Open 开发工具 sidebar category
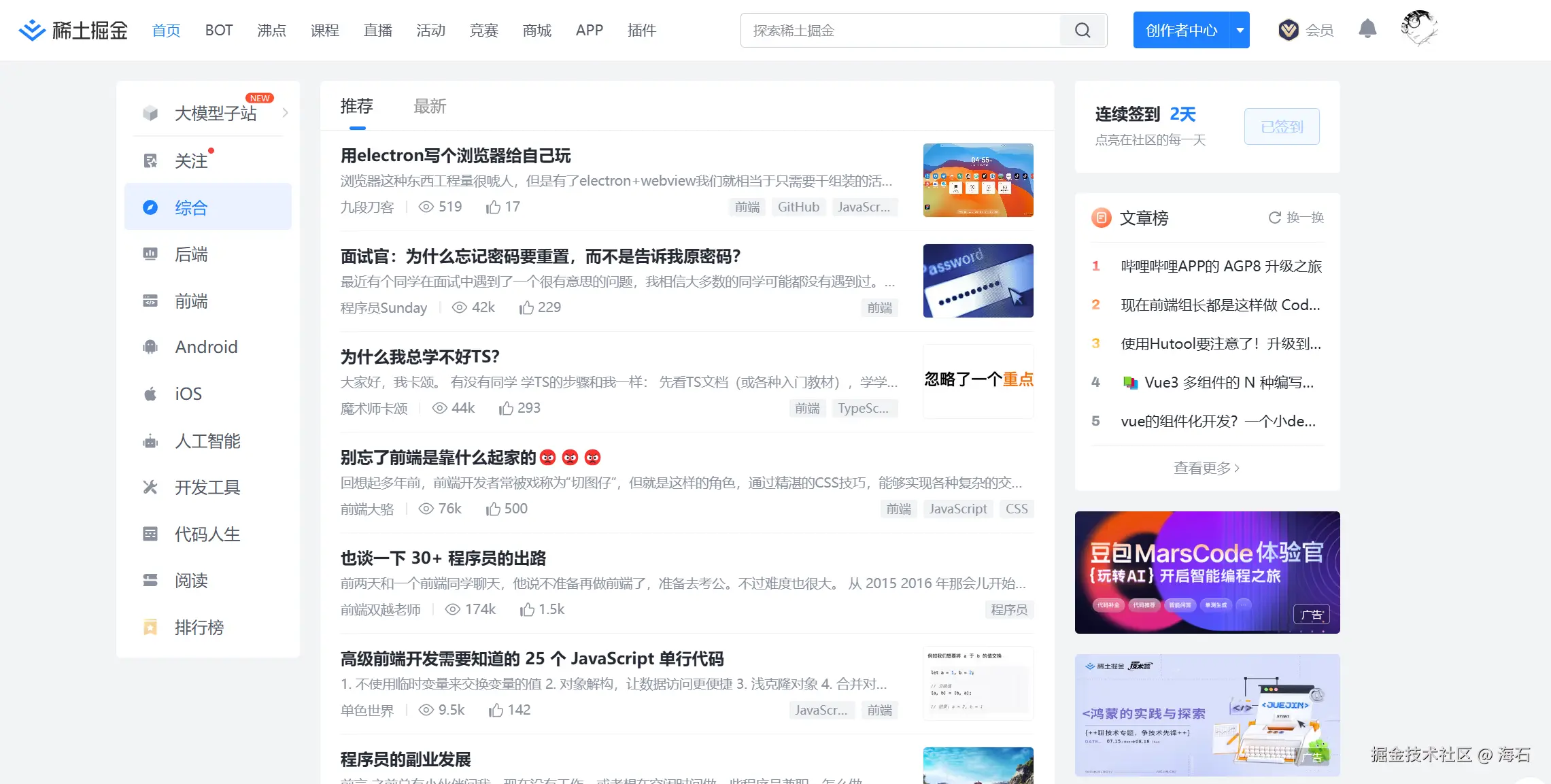The image size is (1551, 784). click(x=207, y=488)
